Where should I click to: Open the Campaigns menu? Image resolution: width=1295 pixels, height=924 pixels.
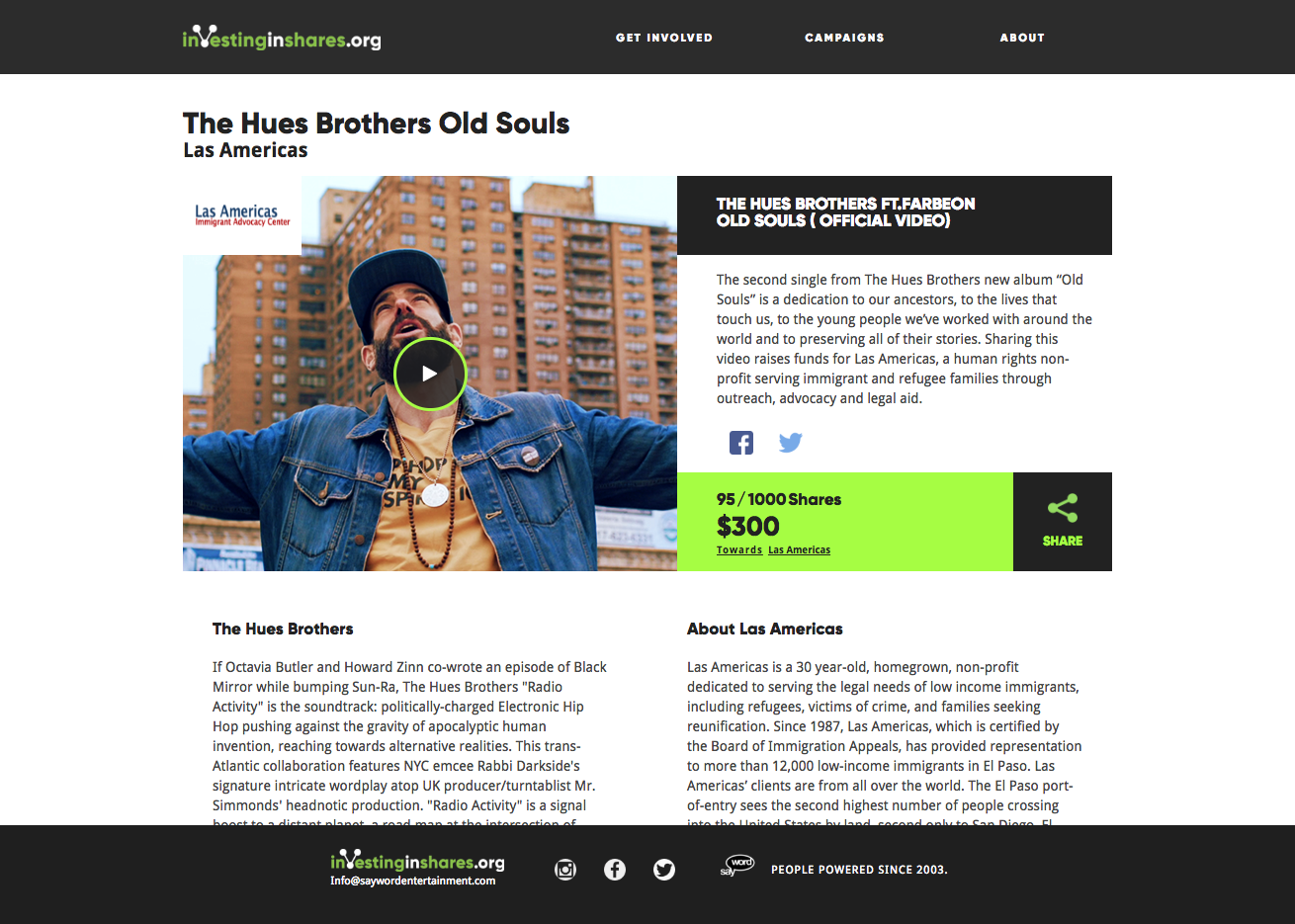pos(844,38)
